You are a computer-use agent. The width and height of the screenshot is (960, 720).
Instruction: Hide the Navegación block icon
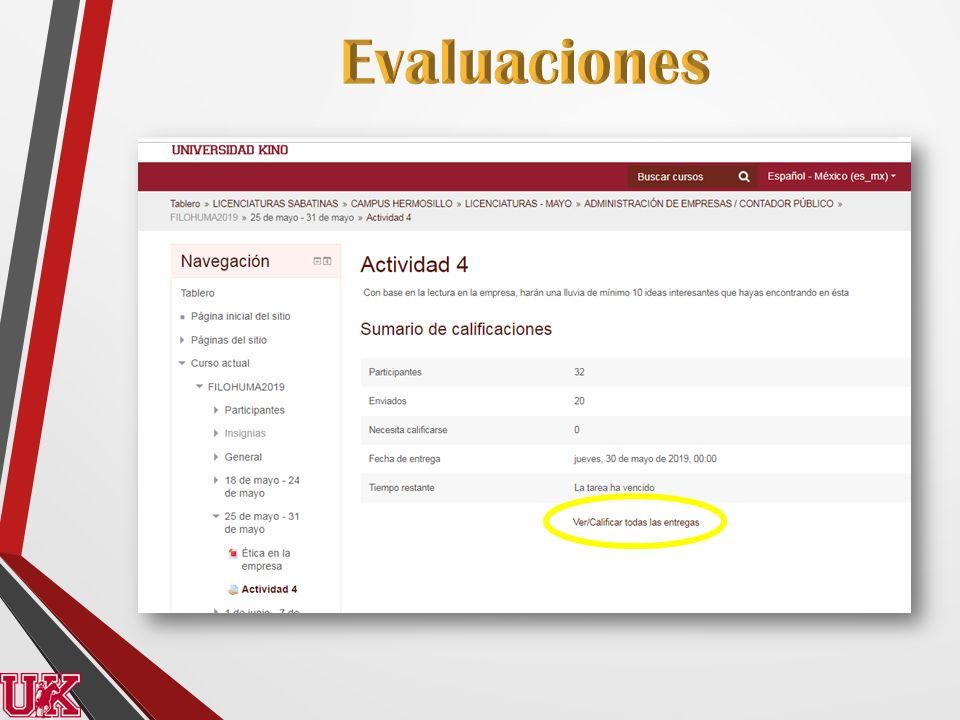click(x=317, y=261)
